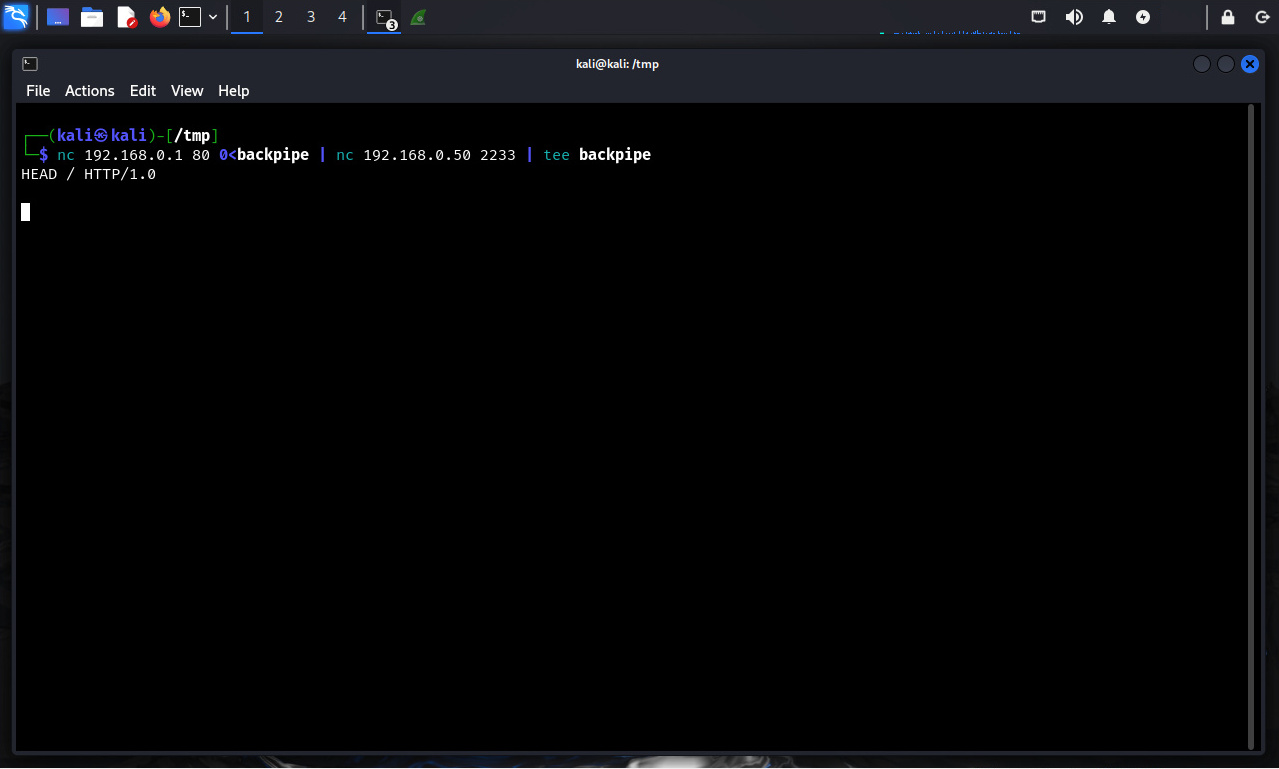1279x769 pixels.
Task: Open the File menu in terminal
Action: pyautogui.click(x=38, y=91)
